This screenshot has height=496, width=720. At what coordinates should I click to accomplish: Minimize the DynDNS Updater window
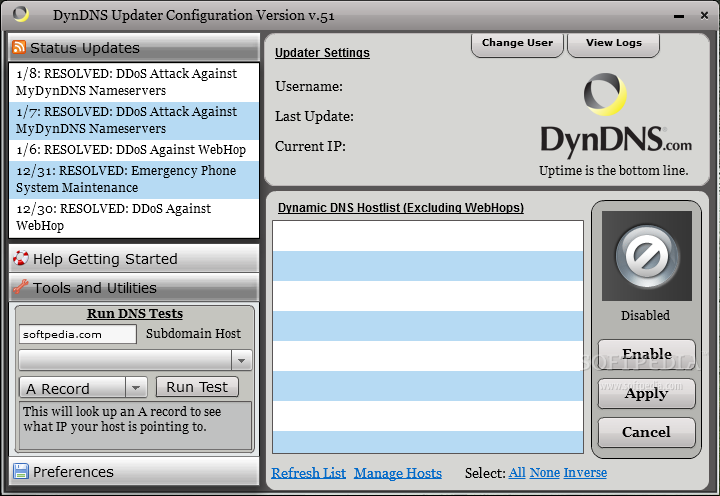pyautogui.click(x=679, y=16)
